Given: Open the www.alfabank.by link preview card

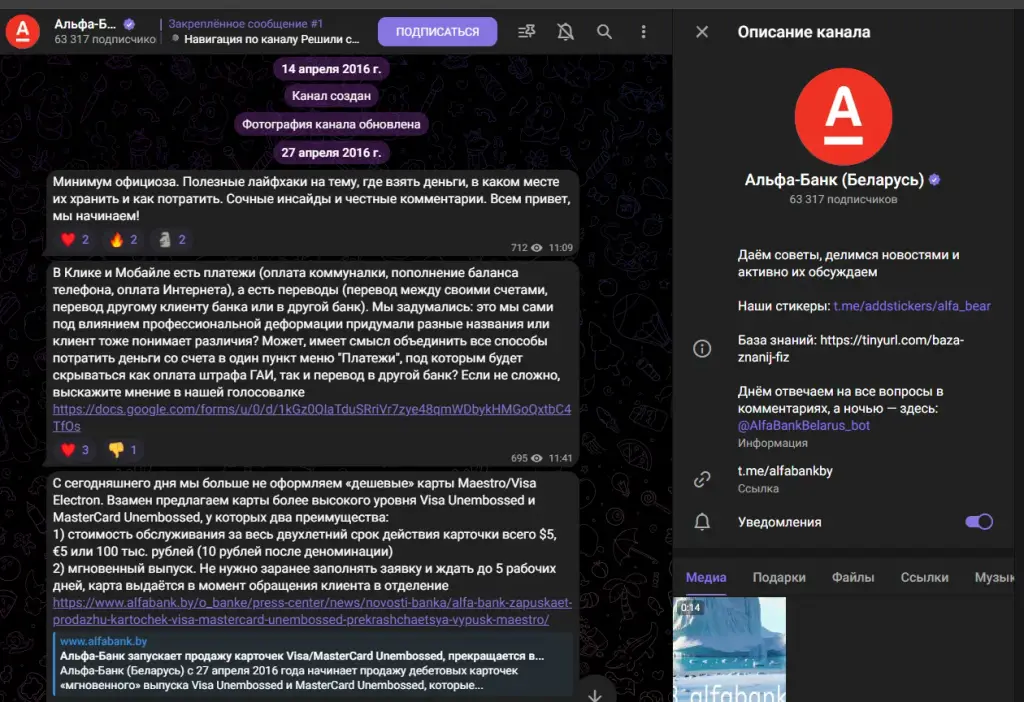Looking at the screenshot, I should point(313,663).
